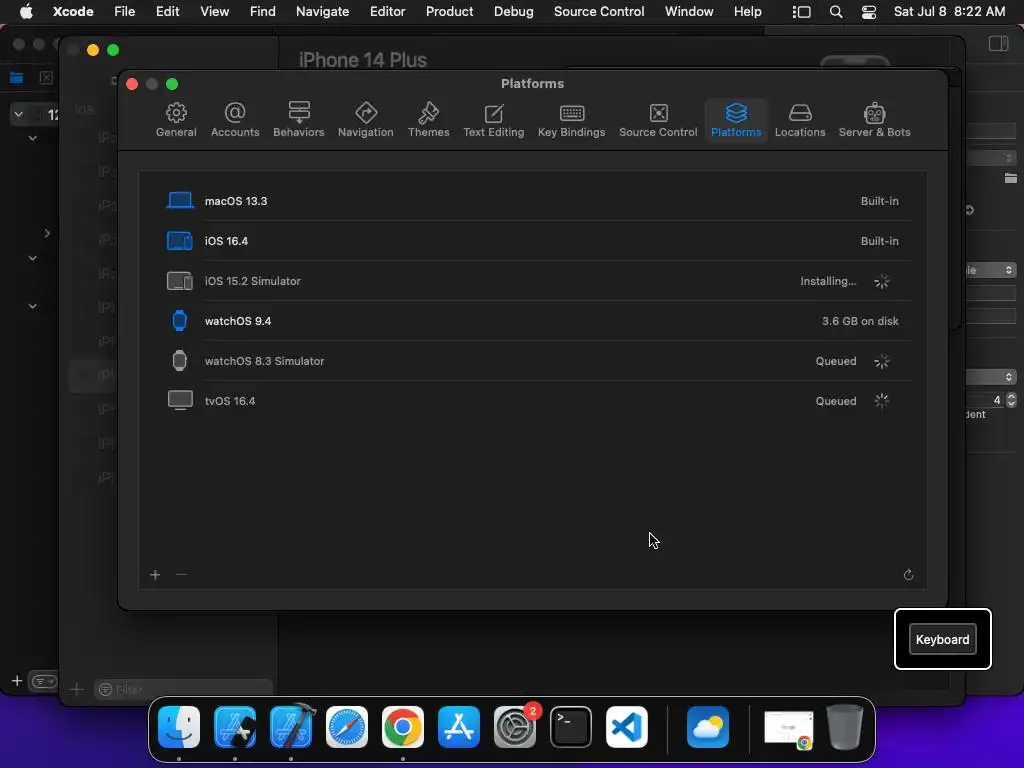Select the watchOS 9.4 platform row
Viewport: 1024px width, 768px height.
pos(532,321)
